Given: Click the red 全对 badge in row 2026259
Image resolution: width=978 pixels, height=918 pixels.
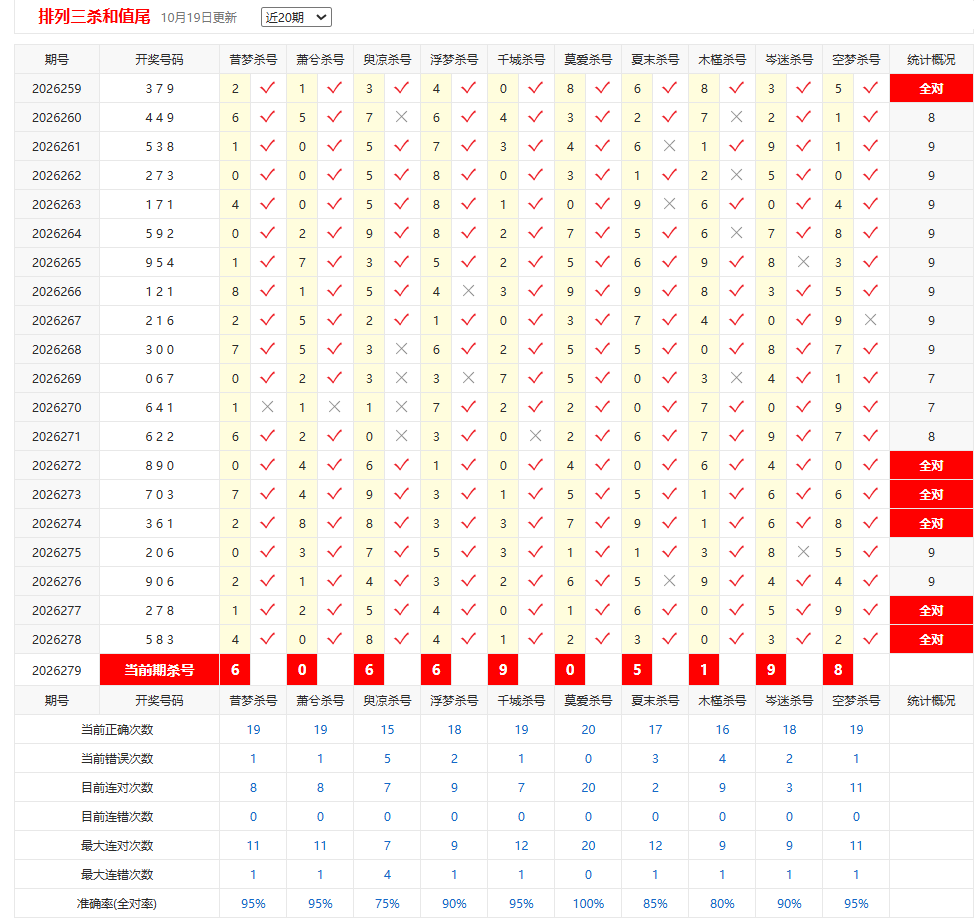Looking at the screenshot, I should [931, 89].
